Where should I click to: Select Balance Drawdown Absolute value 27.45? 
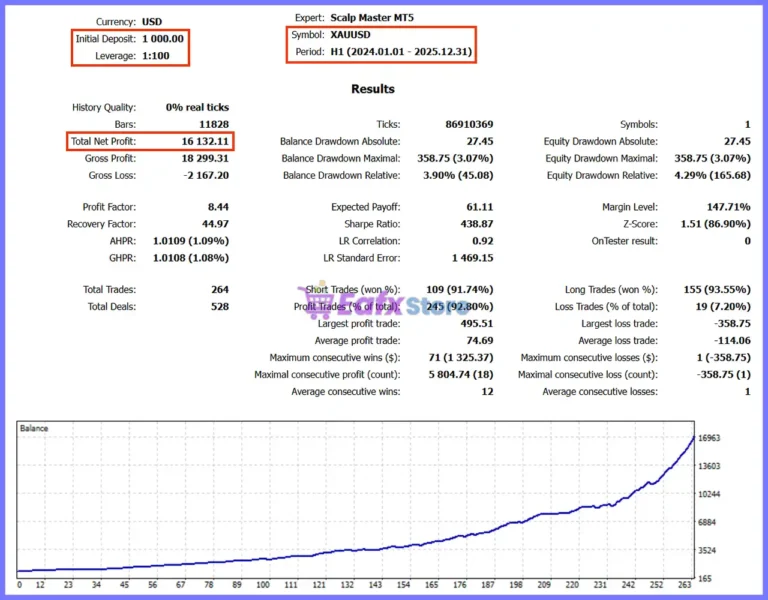pyautogui.click(x=480, y=142)
